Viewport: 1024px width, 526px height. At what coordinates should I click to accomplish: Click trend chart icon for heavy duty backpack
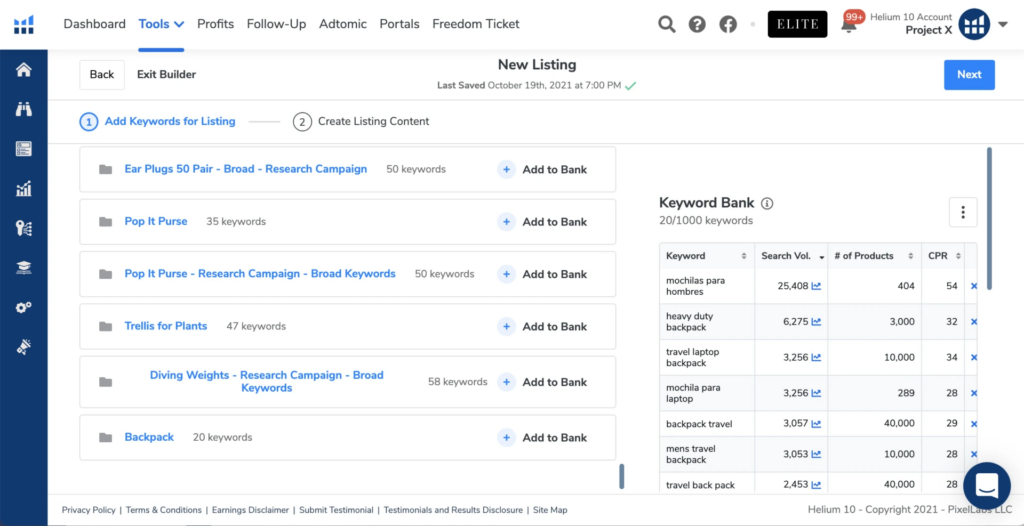[x=816, y=322]
